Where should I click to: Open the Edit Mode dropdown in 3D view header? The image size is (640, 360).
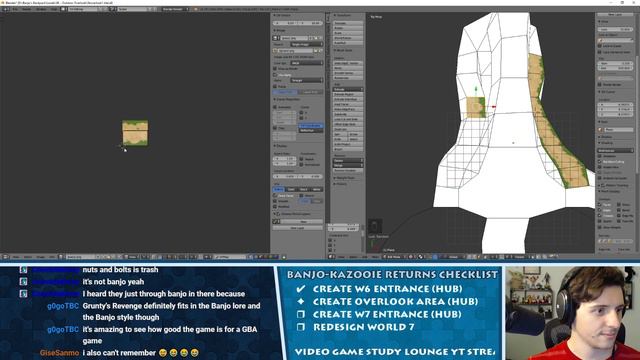pyautogui.click(x=394, y=257)
